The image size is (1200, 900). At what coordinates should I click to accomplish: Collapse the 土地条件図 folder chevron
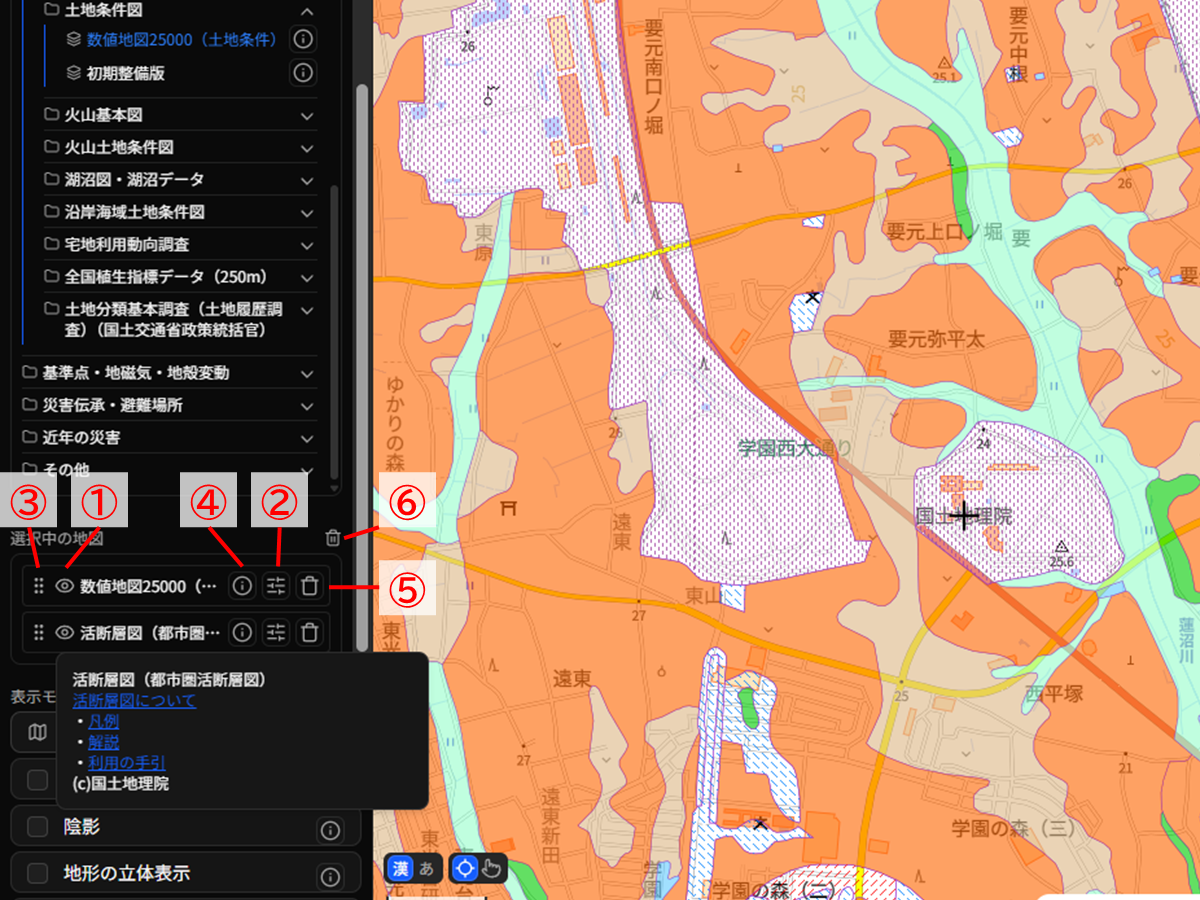click(x=306, y=11)
